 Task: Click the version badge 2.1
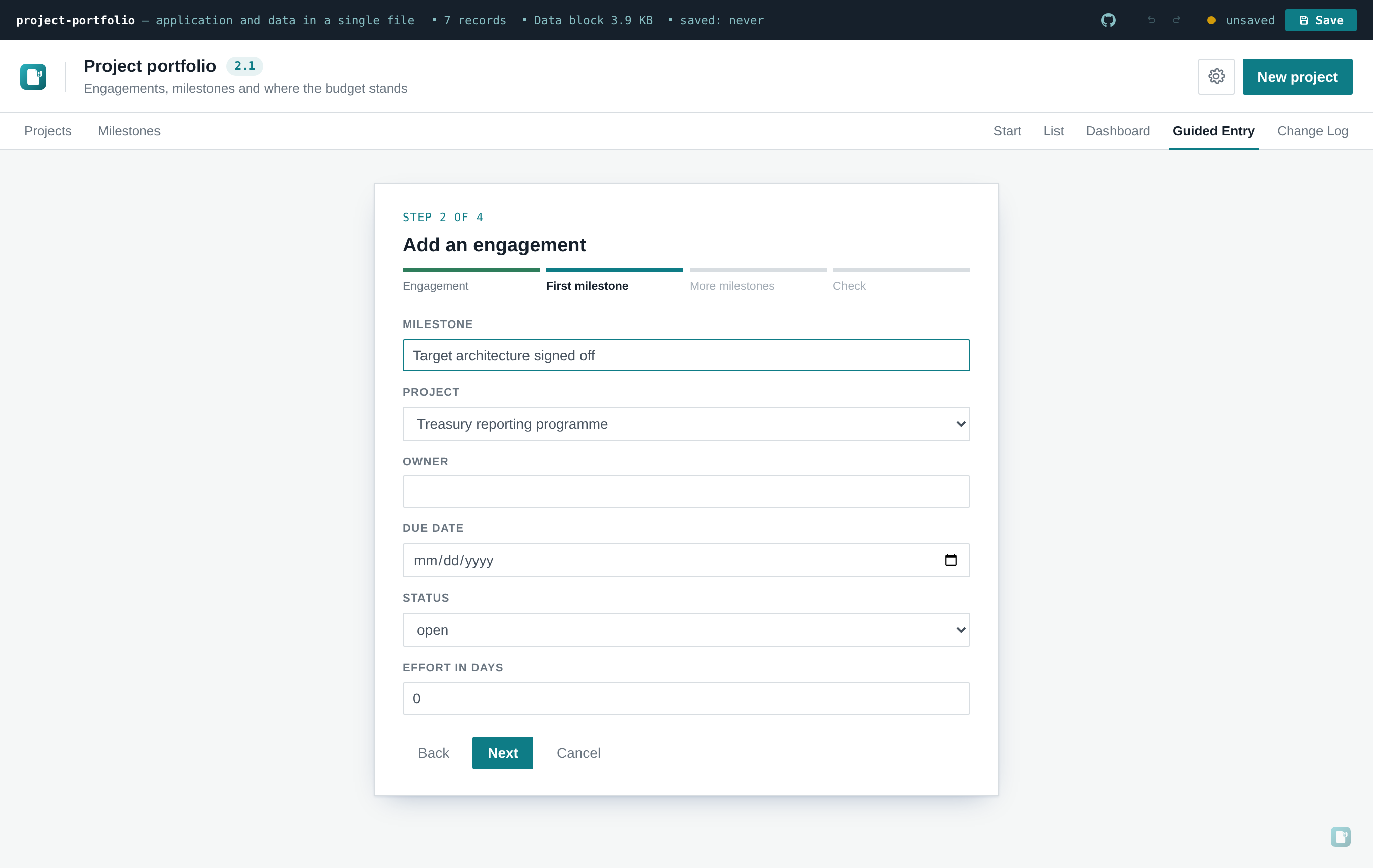[245, 66]
